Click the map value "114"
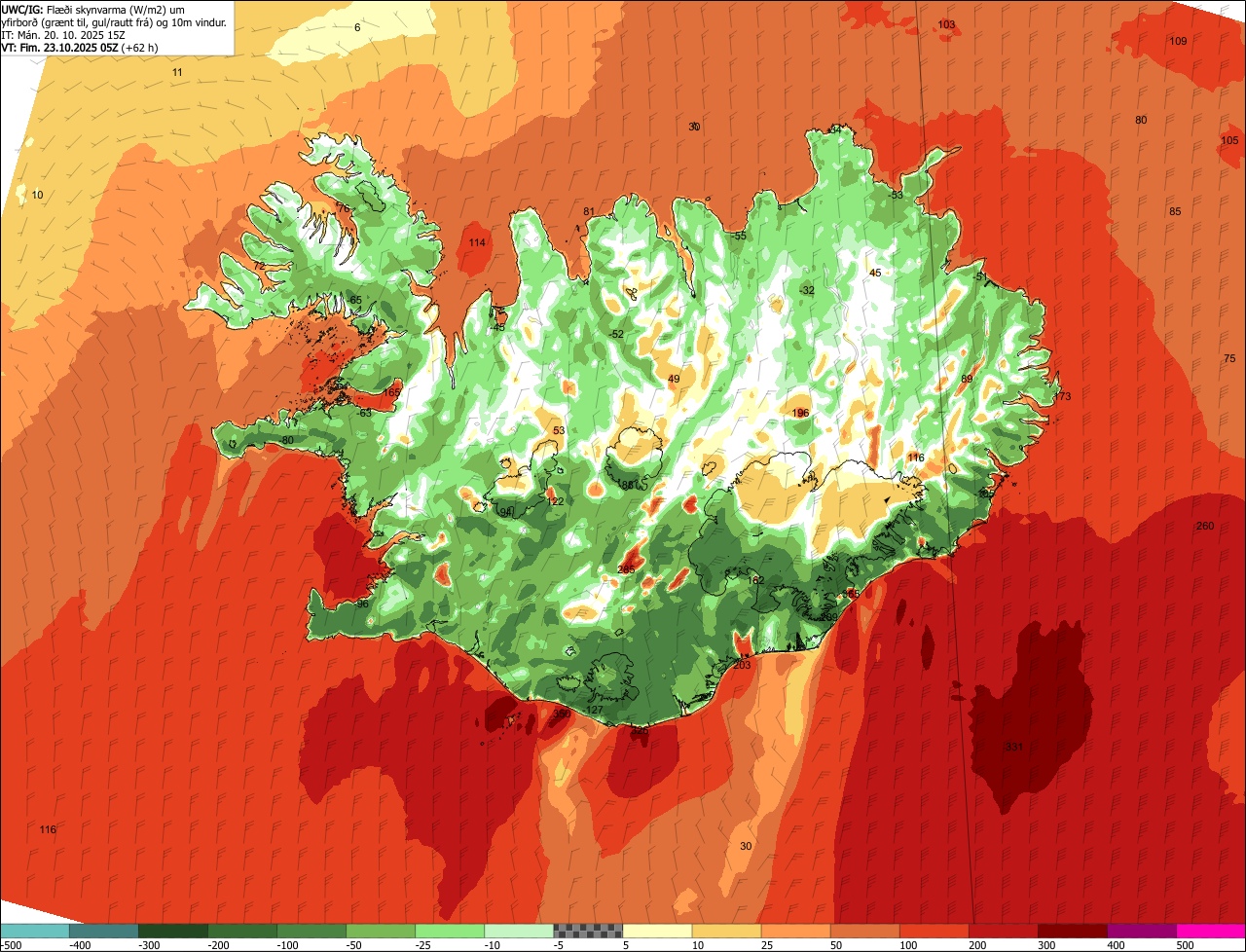Image resolution: width=1246 pixels, height=952 pixels. point(477,242)
